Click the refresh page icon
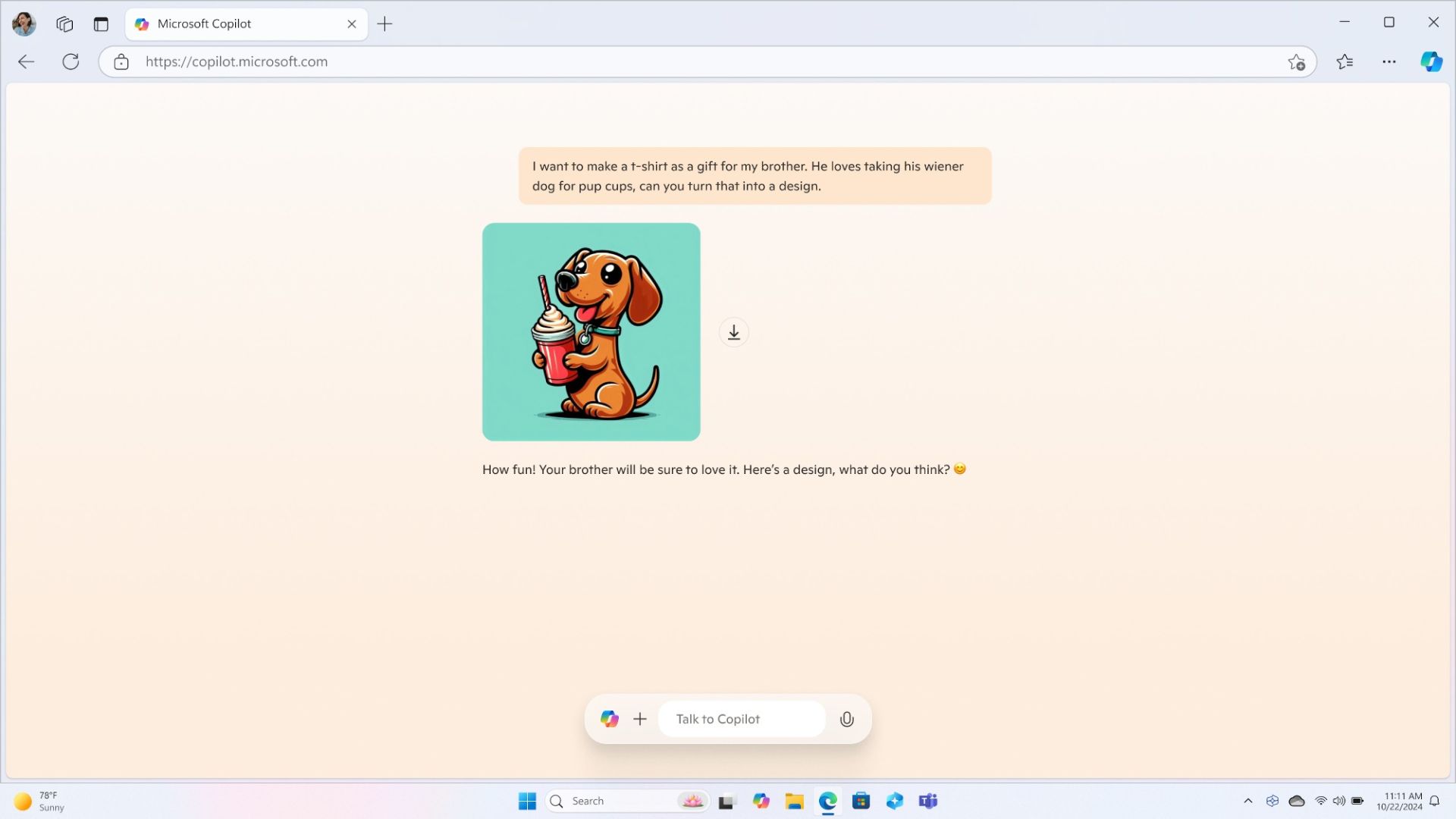This screenshot has height=819, width=1456. [70, 61]
